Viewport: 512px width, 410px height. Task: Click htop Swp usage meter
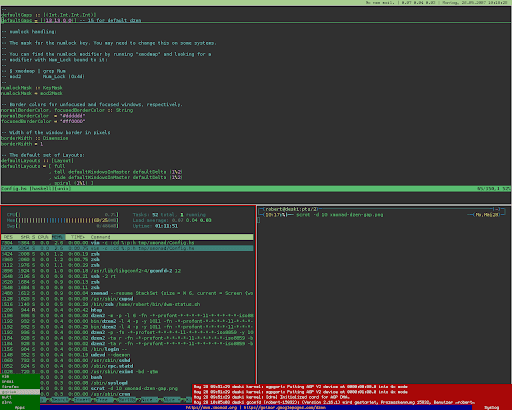click(x=63, y=226)
